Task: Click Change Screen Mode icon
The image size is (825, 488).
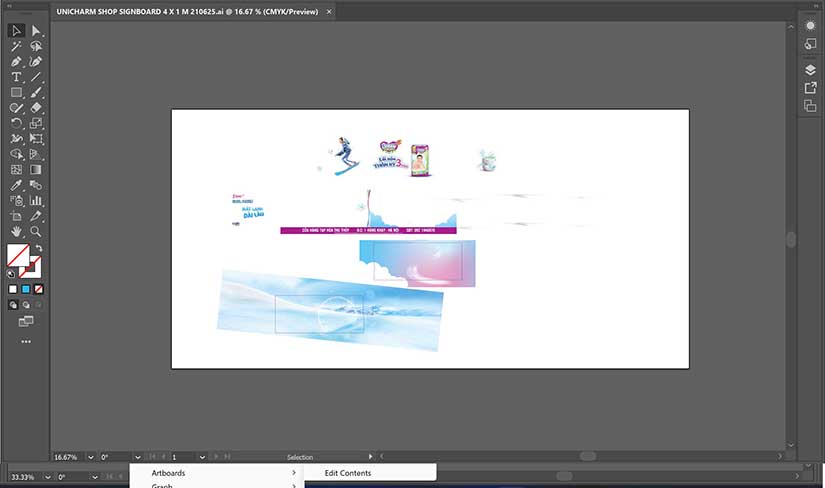Action: click(26, 321)
